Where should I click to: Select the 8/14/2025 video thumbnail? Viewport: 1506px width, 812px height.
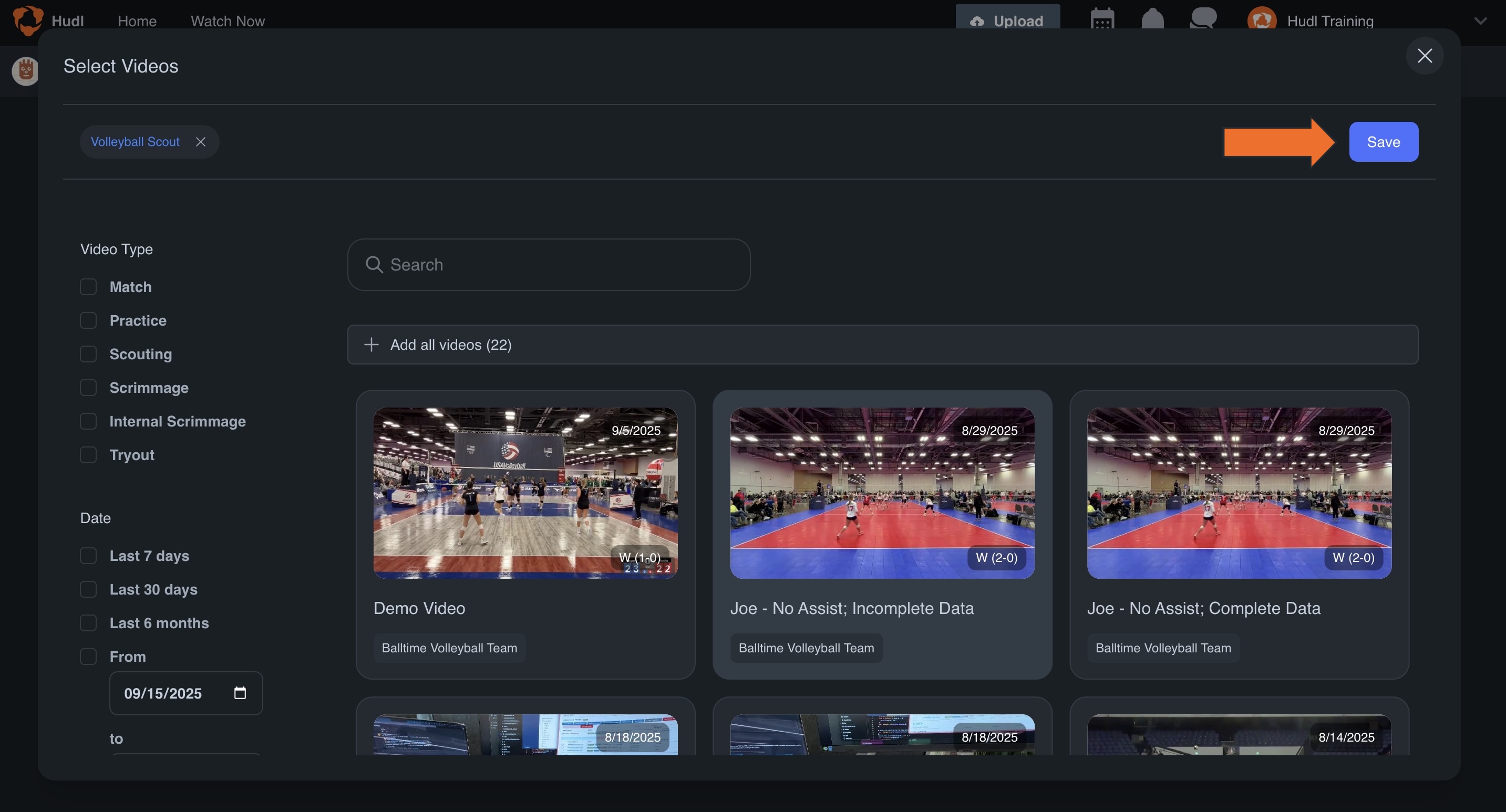tap(1239, 734)
